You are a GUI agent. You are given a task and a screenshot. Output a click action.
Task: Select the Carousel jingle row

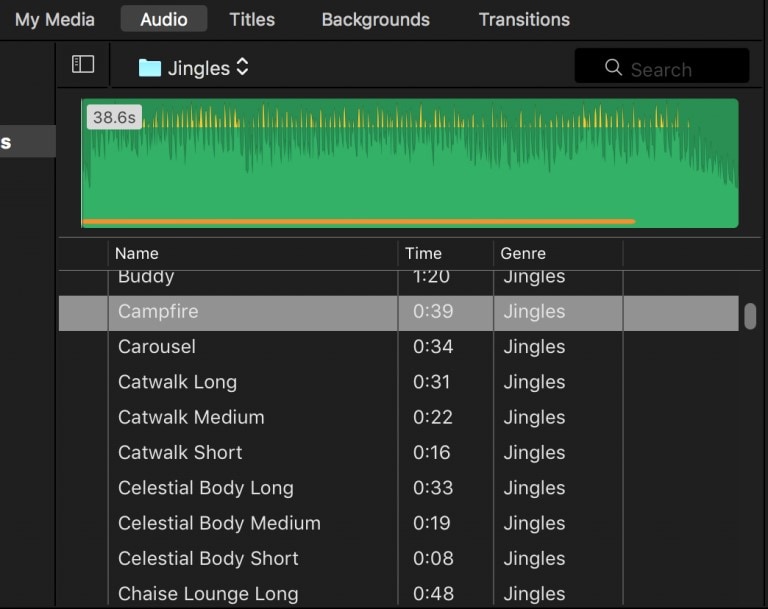(157, 347)
